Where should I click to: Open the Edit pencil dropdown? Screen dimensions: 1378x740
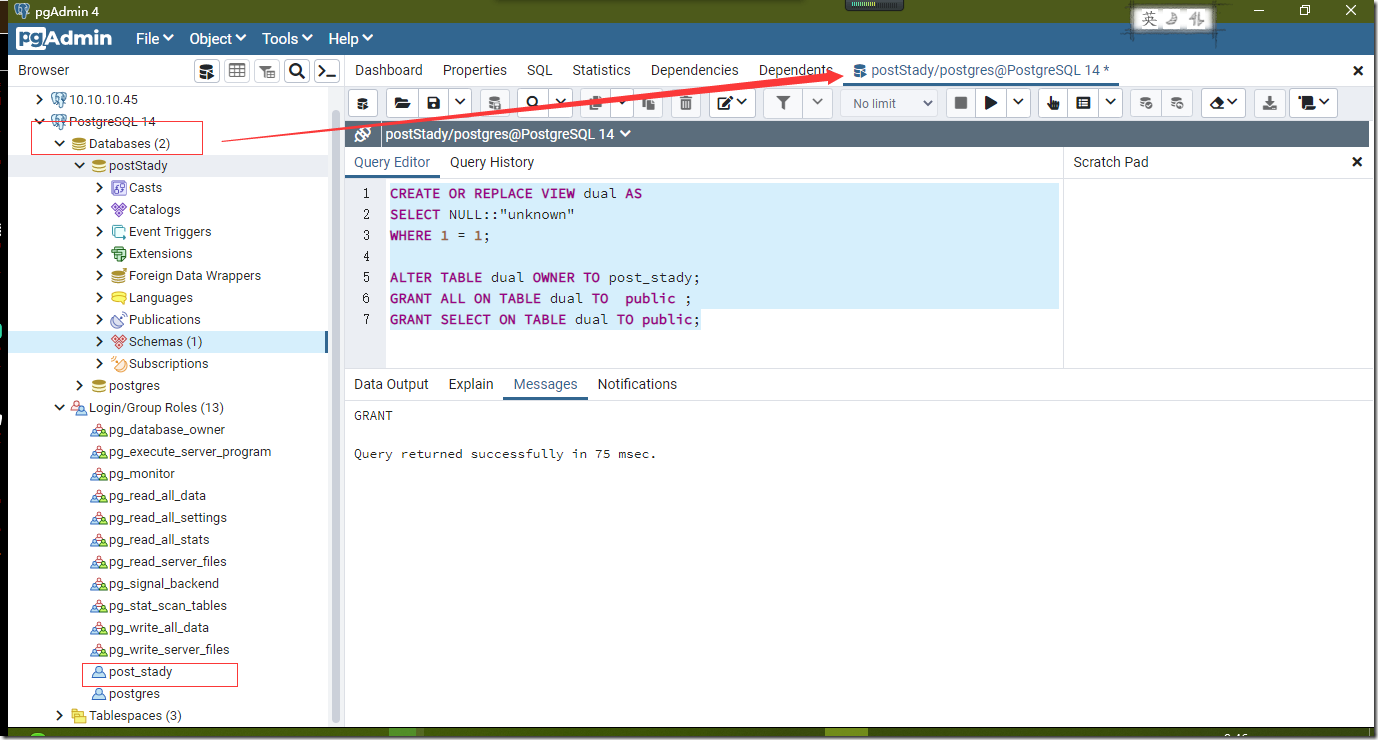click(731, 103)
